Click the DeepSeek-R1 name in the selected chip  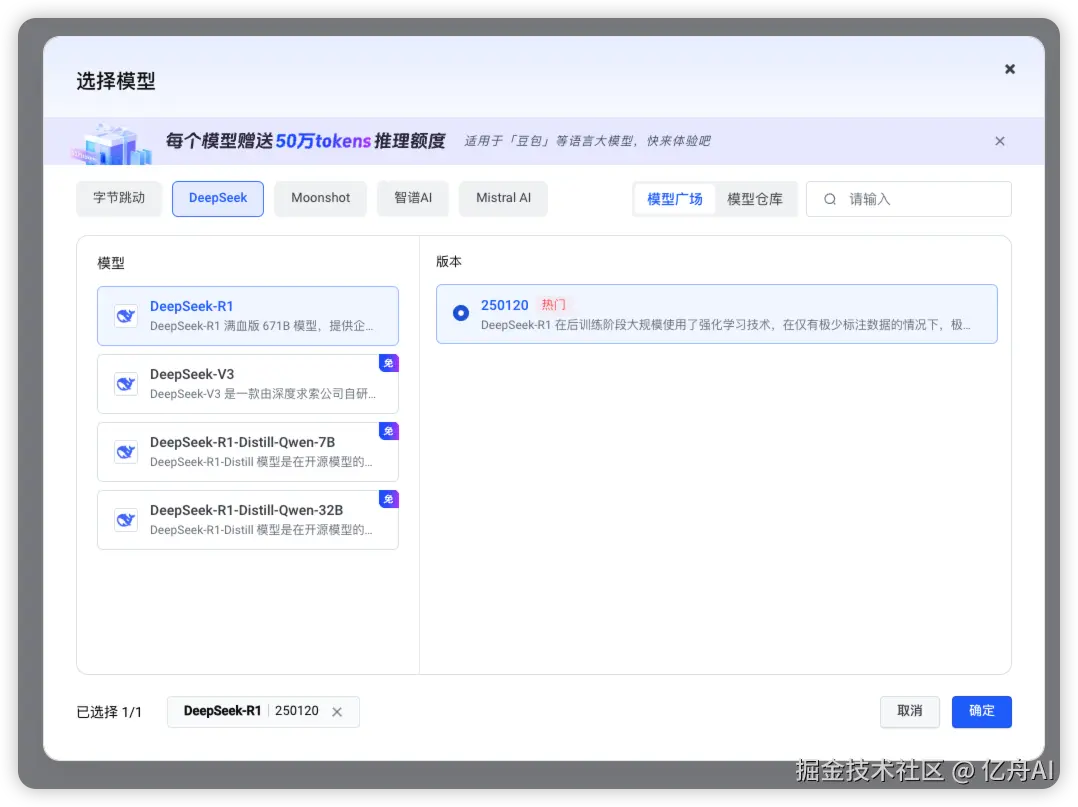(x=222, y=711)
